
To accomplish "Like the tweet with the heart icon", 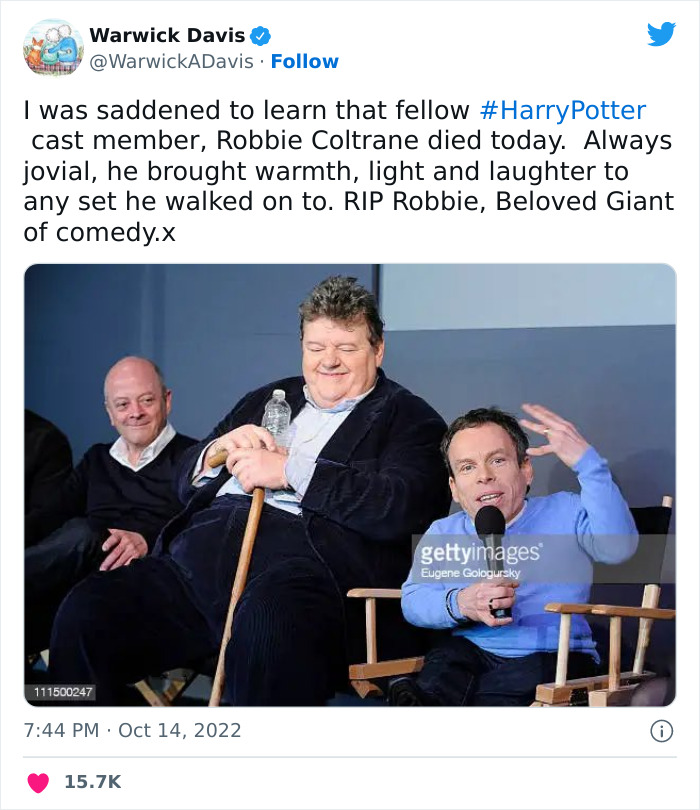I will tap(39, 782).
